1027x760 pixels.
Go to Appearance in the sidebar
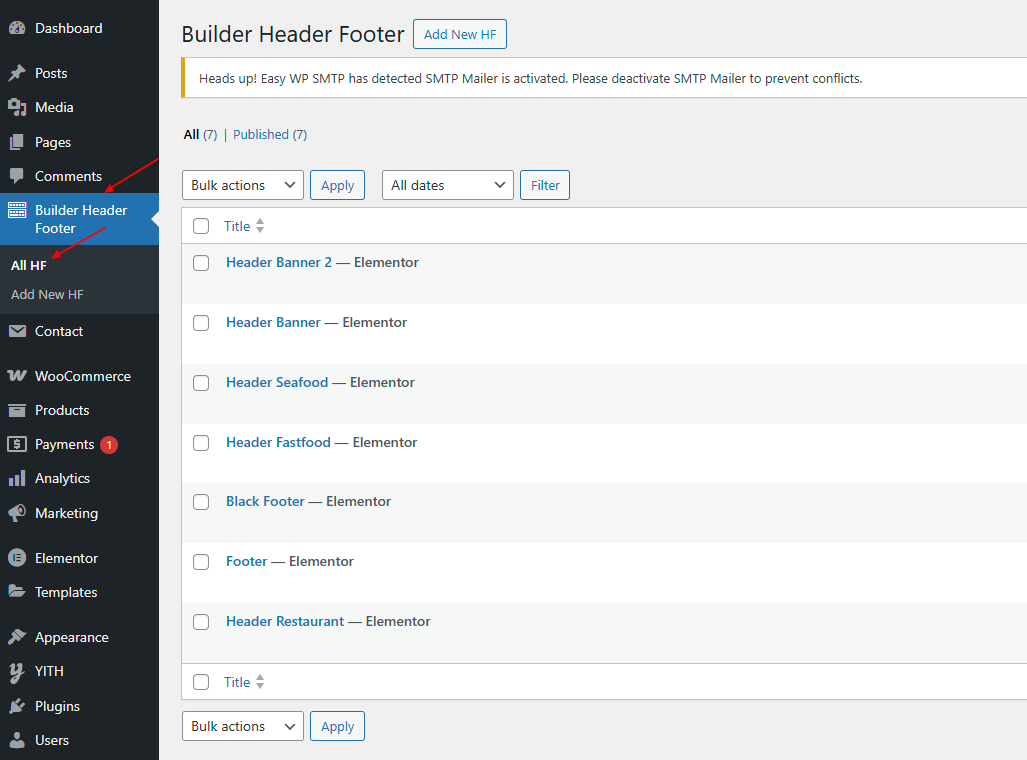(x=71, y=637)
